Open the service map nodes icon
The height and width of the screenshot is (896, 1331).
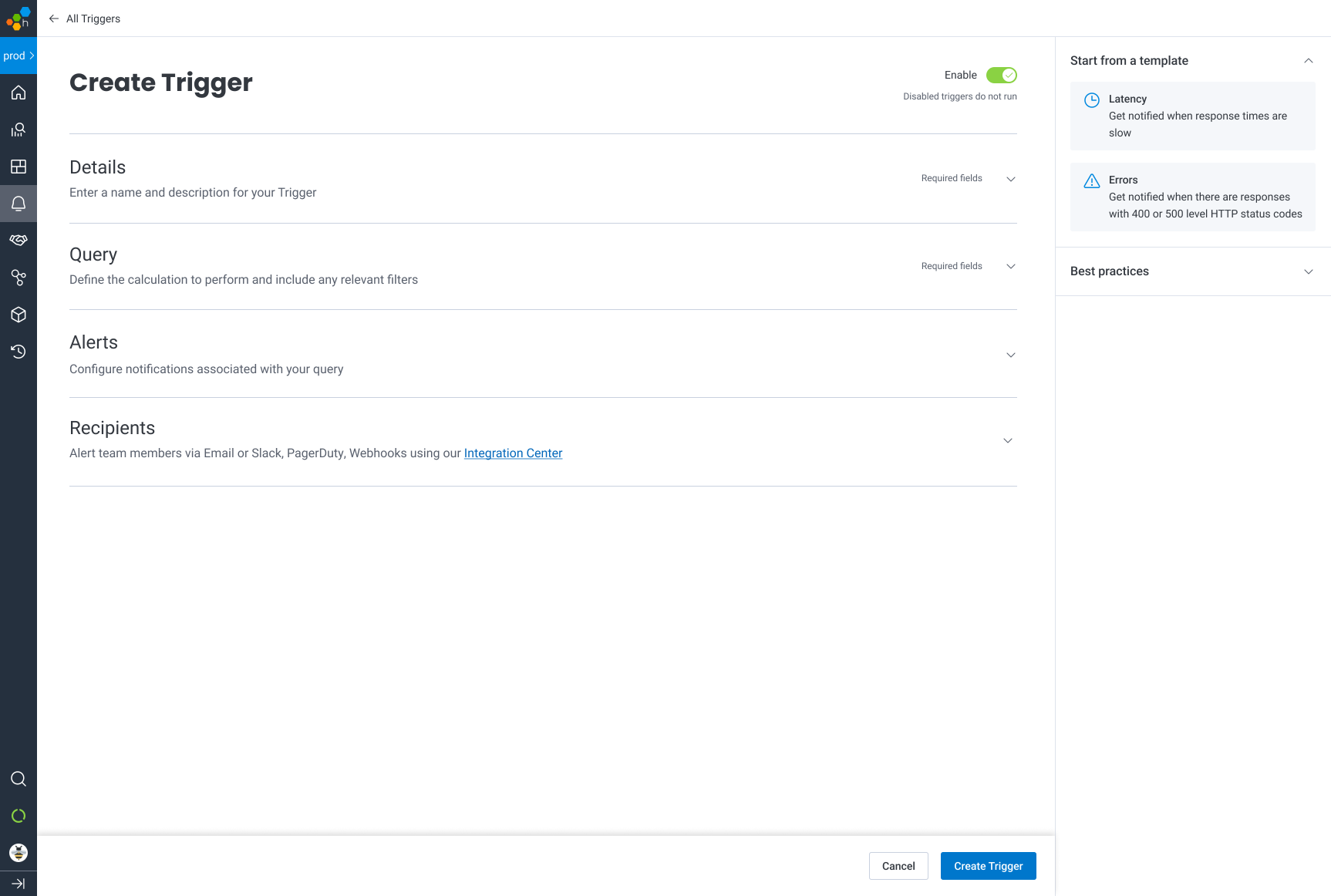point(19,278)
